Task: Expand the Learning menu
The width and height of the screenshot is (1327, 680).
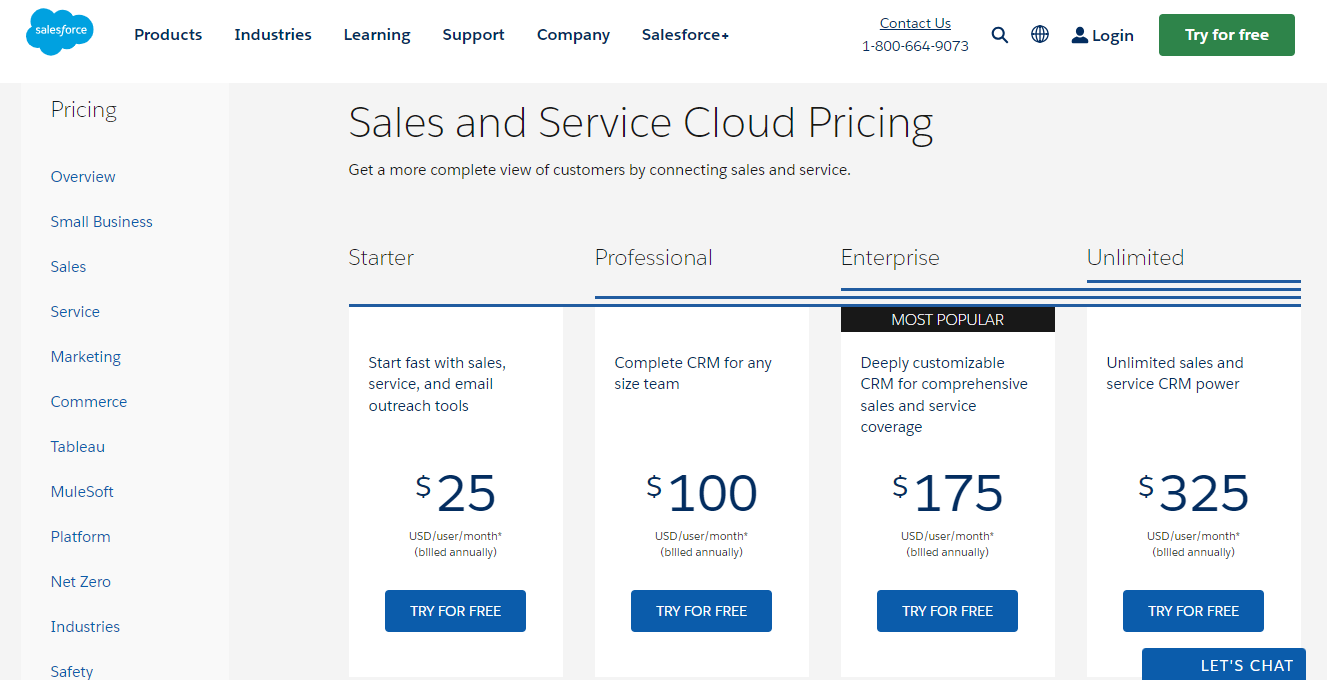Action: 377,35
